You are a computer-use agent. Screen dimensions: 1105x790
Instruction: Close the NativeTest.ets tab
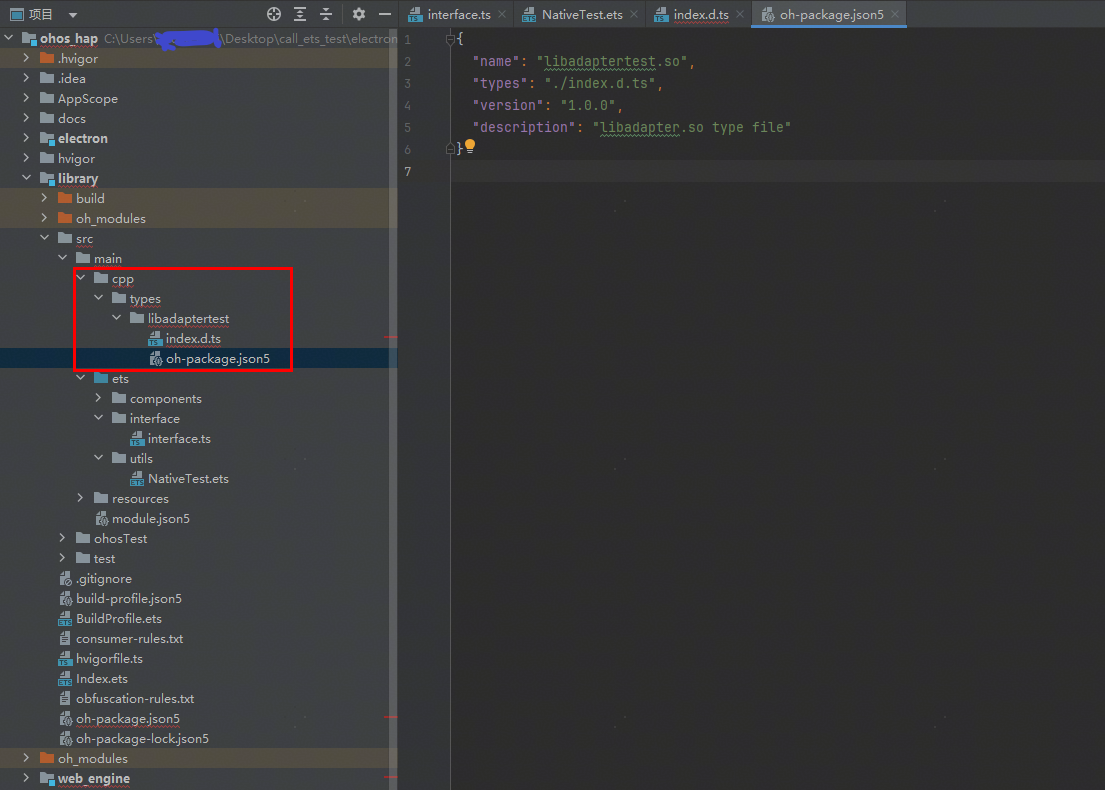click(634, 14)
